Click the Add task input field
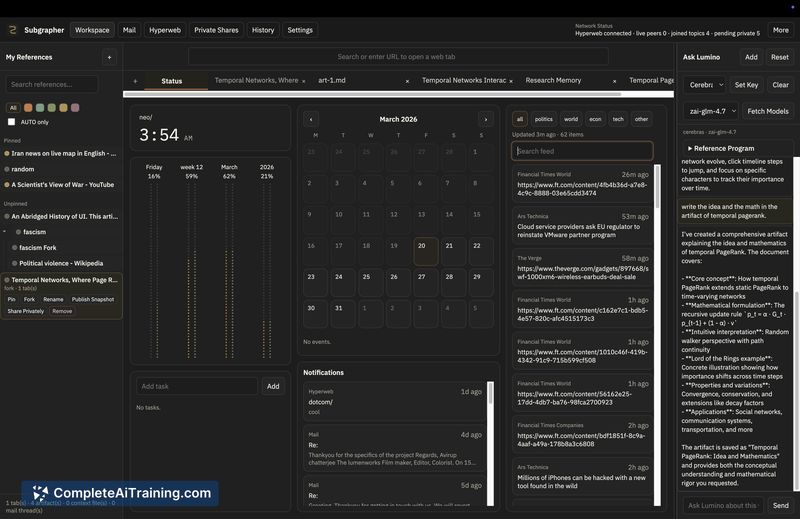The image size is (800, 519). pyautogui.click(x=196, y=386)
